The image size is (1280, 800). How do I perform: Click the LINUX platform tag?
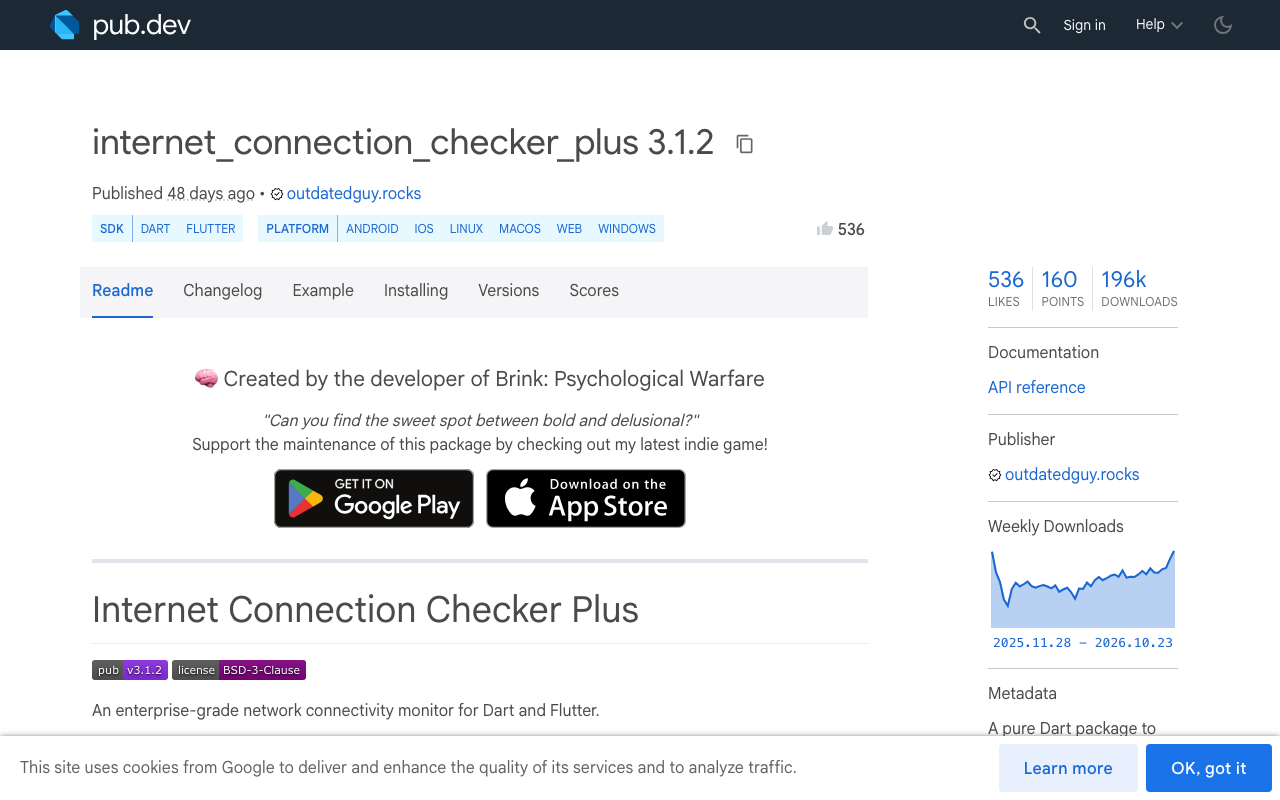466,229
